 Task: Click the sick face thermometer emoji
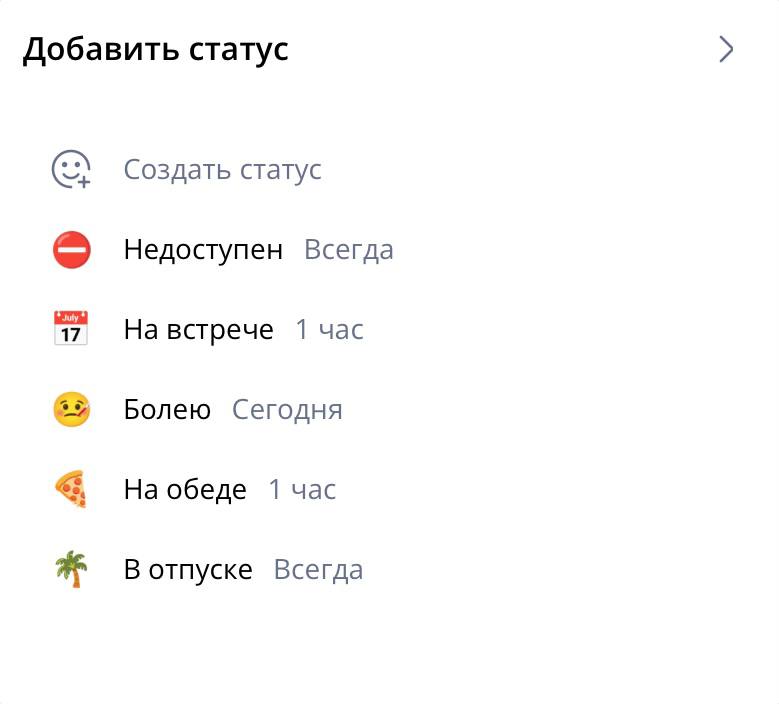[x=71, y=410]
